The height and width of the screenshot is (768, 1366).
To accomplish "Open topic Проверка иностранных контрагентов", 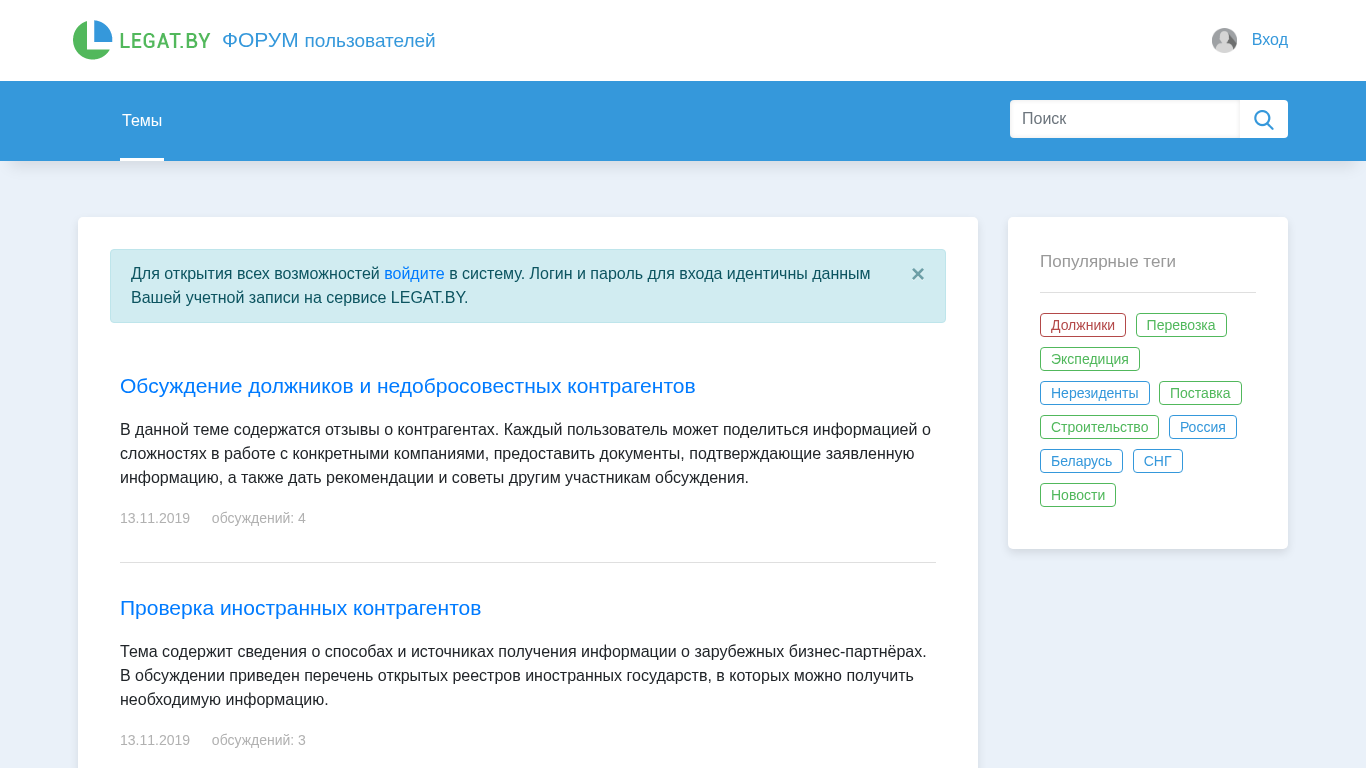I will [x=300, y=608].
